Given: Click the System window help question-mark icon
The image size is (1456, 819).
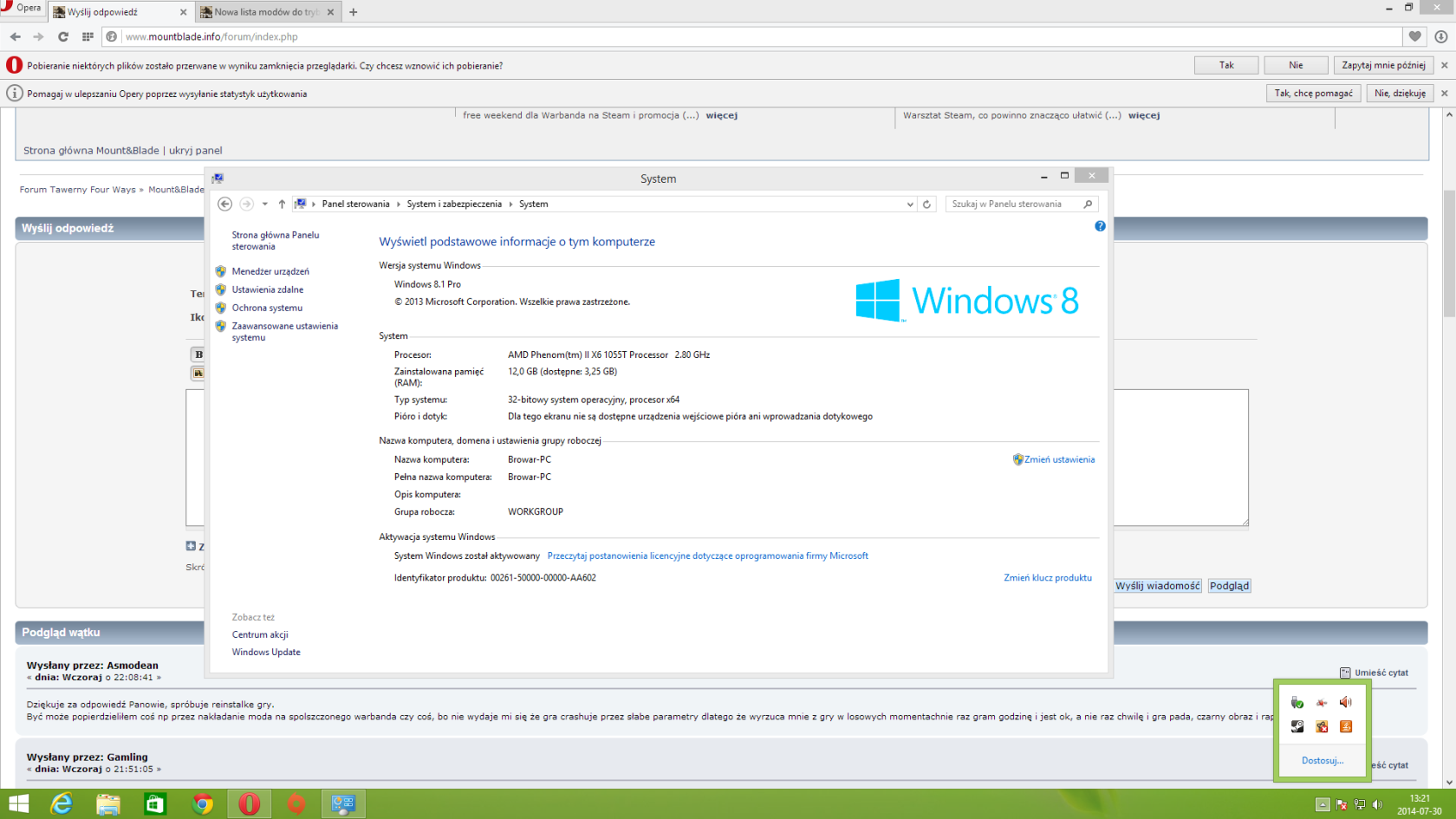Looking at the screenshot, I should tap(1100, 226).
